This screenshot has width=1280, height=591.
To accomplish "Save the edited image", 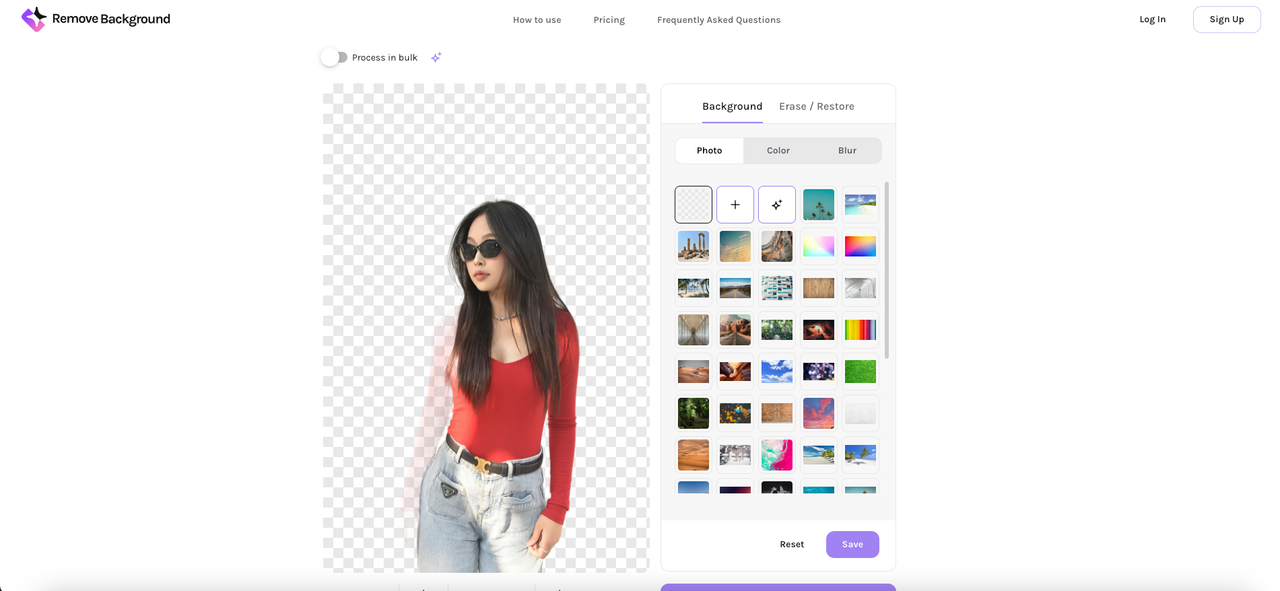I will pos(853,544).
